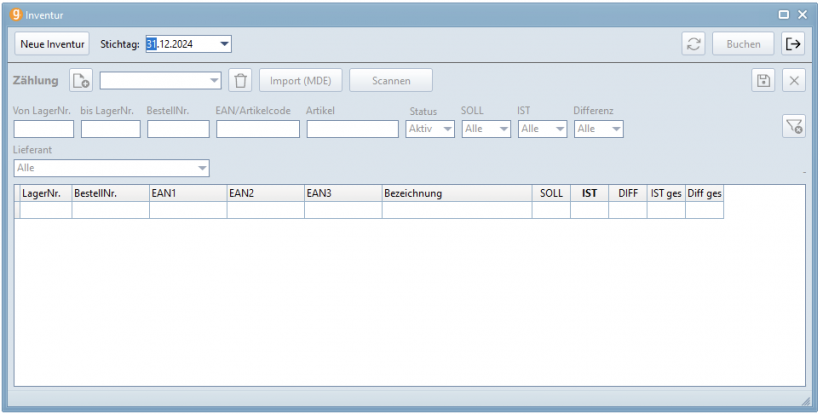Click the exit icon in top toolbar
Viewport: 820px width, 414px height.
coord(792,44)
